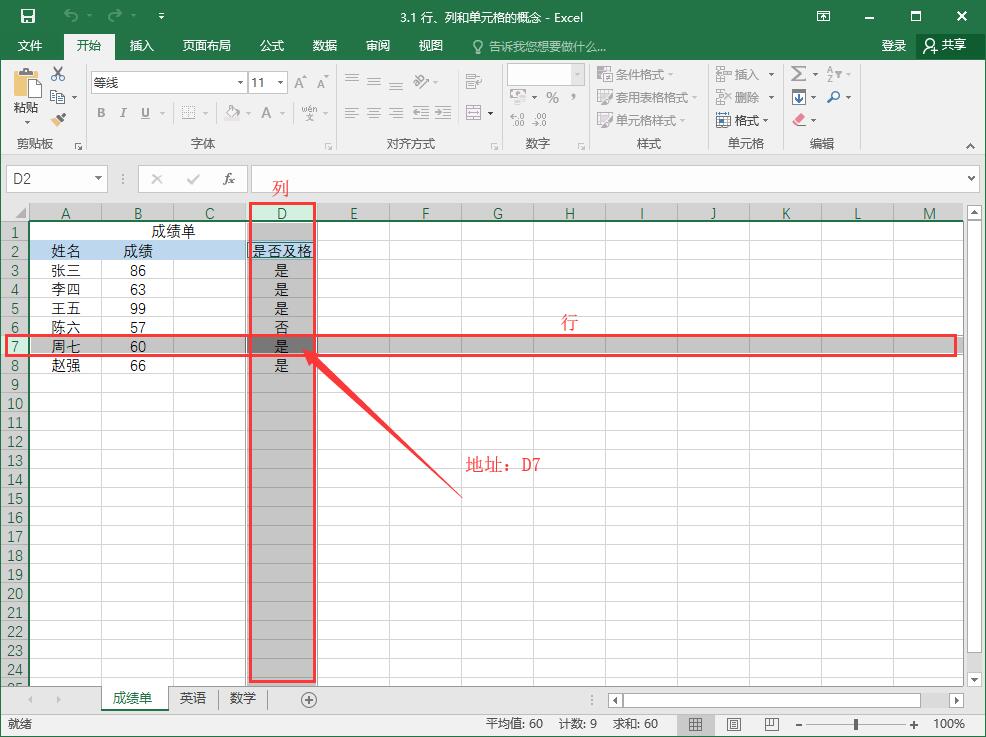
Task: Select the Format Painter brush
Action: 58,119
